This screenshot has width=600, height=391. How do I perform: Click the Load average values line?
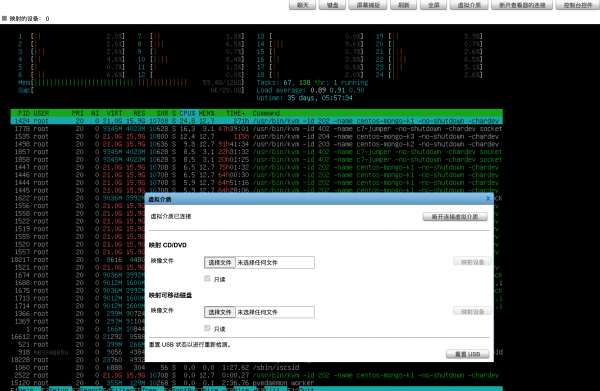tap(310, 90)
